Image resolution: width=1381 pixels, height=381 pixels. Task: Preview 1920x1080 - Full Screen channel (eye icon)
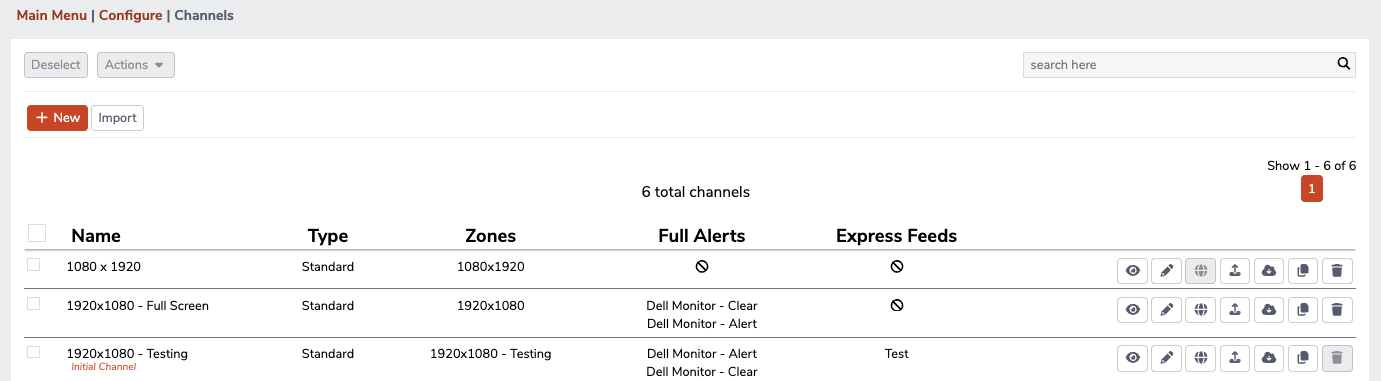pos(1132,310)
